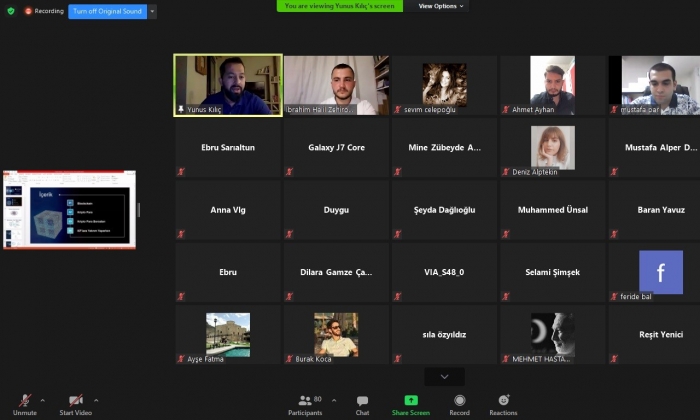Expand the caret next to Participants
The width and height of the screenshot is (700, 420).
tap(334, 399)
